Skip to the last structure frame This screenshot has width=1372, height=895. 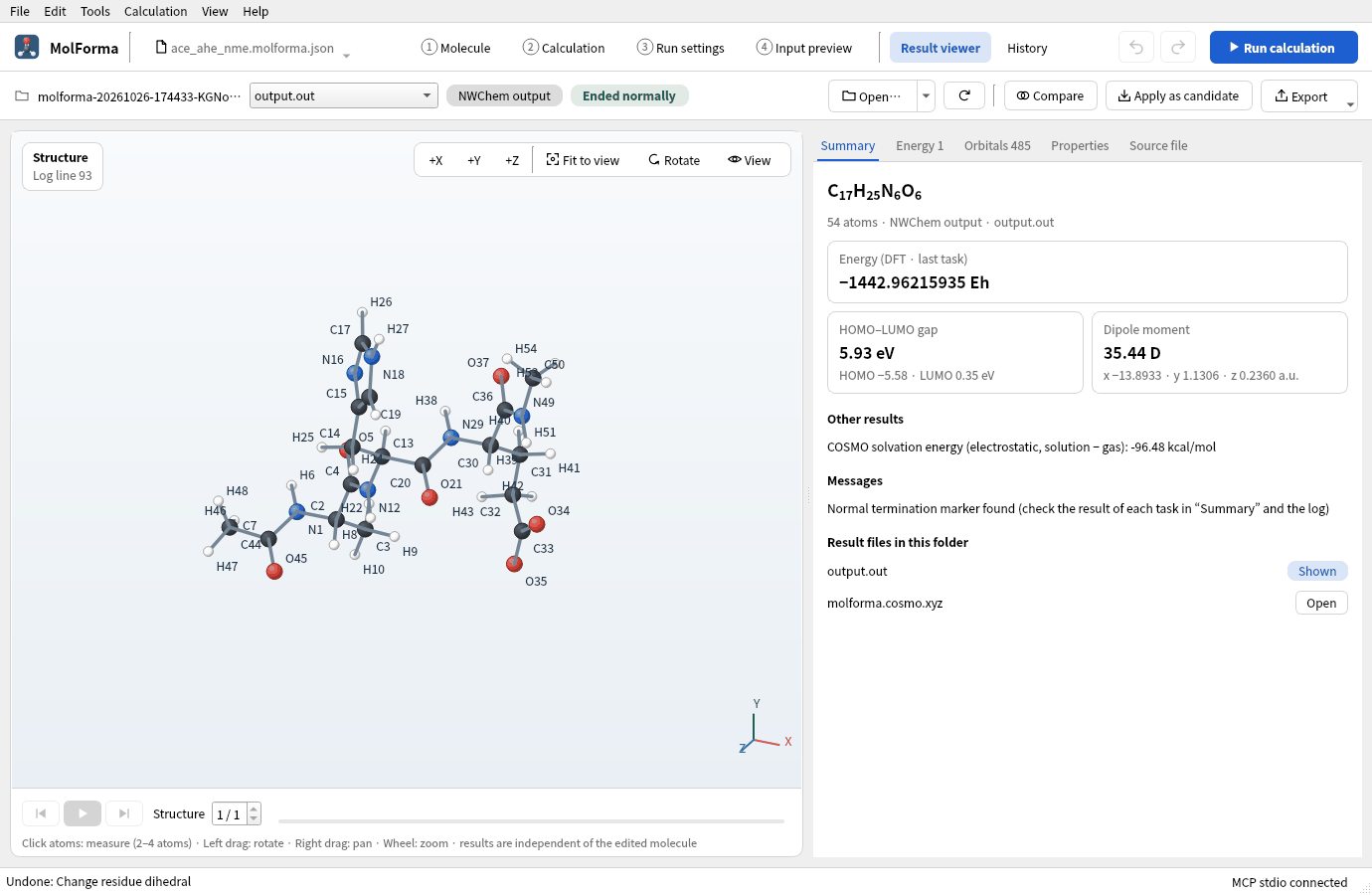(124, 813)
